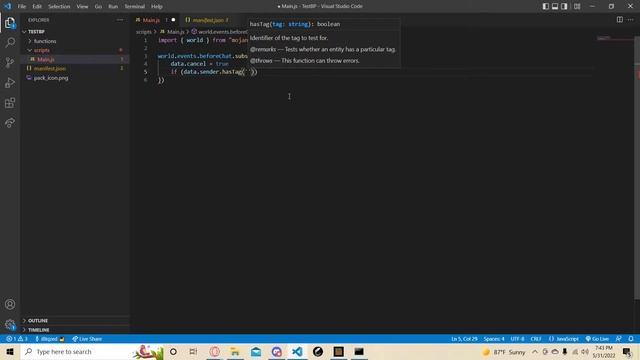Screen dimensions: 640x360
Task: Switch to the Main.js editor tab
Action: pyautogui.click(x=155, y=20)
